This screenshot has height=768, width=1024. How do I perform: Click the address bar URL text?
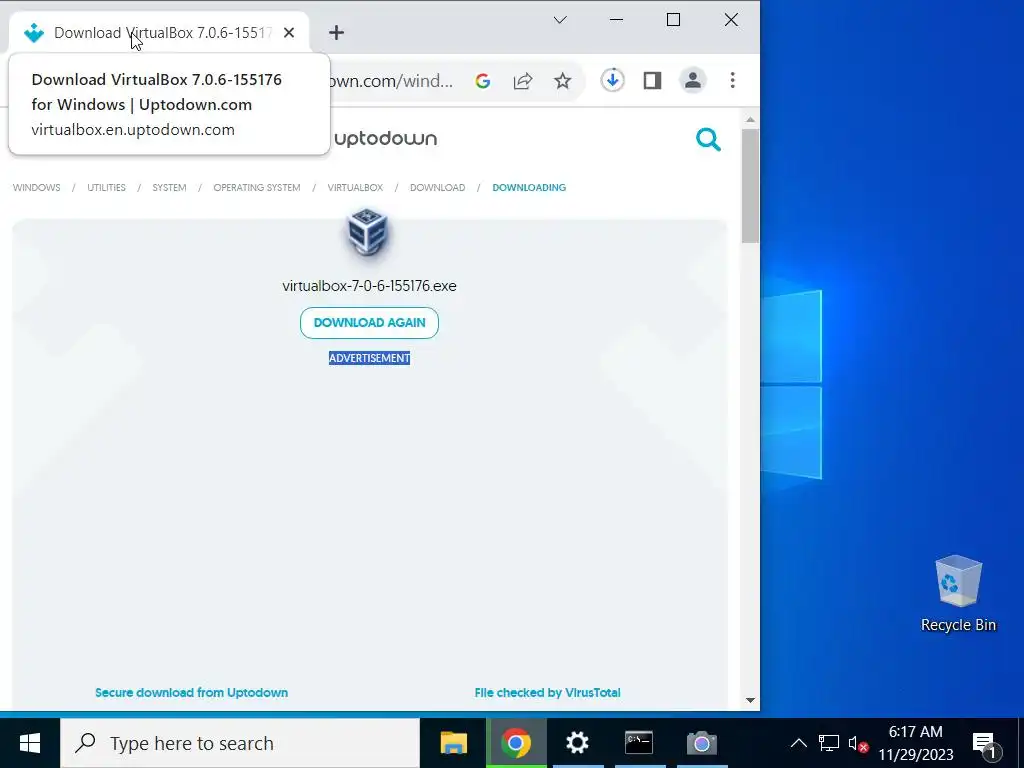tap(392, 81)
